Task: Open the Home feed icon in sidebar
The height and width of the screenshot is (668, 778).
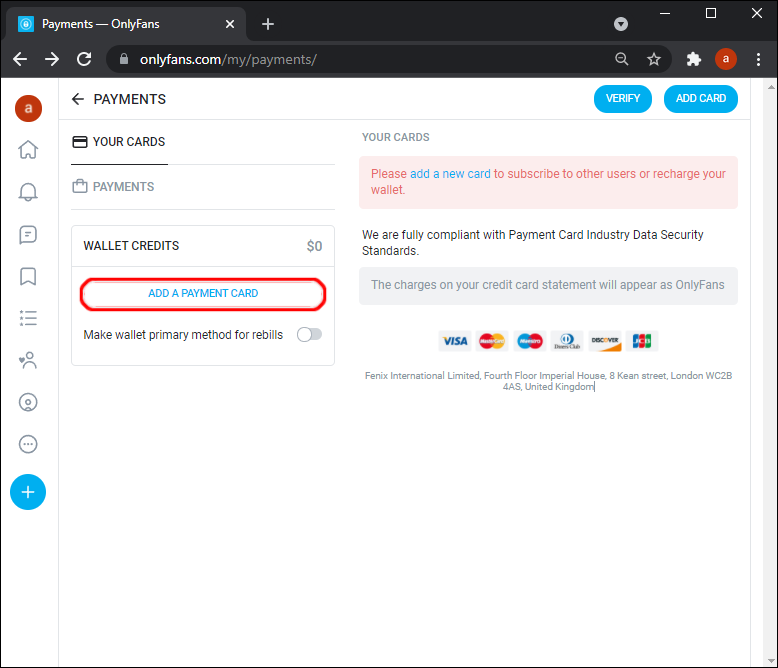Action: (28, 149)
